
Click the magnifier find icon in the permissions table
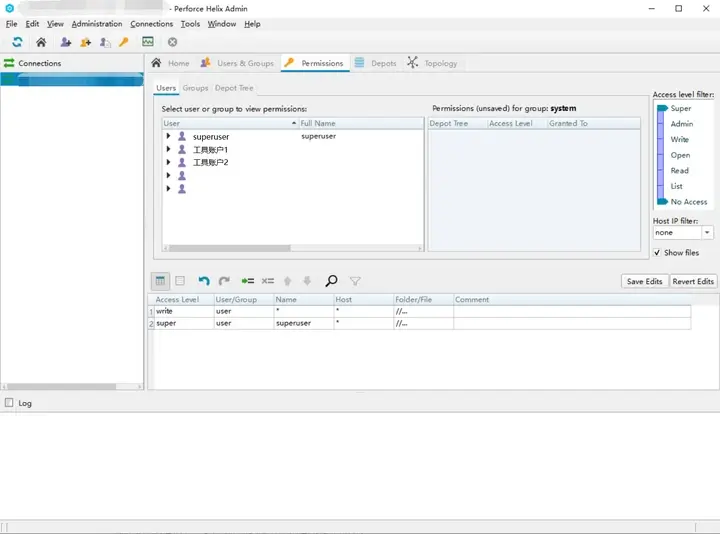click(331, 281)
